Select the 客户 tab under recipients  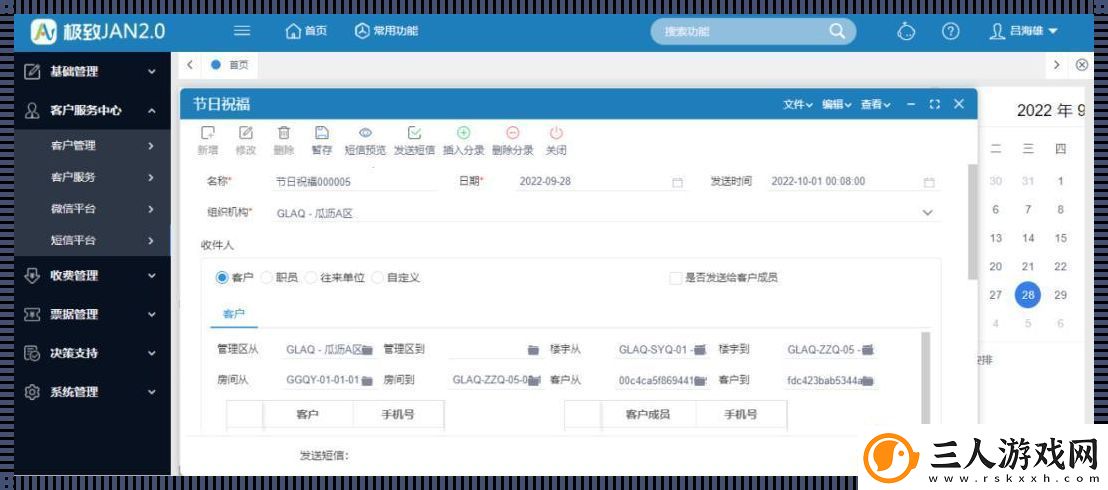[x=234, y=313]
